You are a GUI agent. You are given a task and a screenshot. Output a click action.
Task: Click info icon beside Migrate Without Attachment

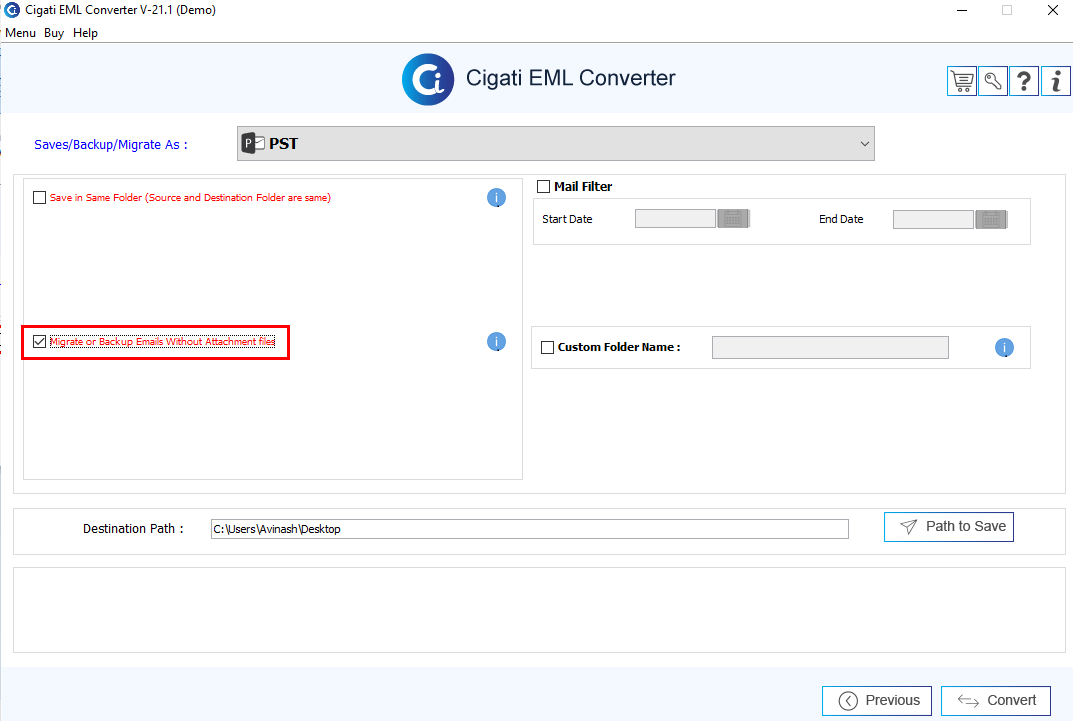pyautogui.click(x=496, y=341)
